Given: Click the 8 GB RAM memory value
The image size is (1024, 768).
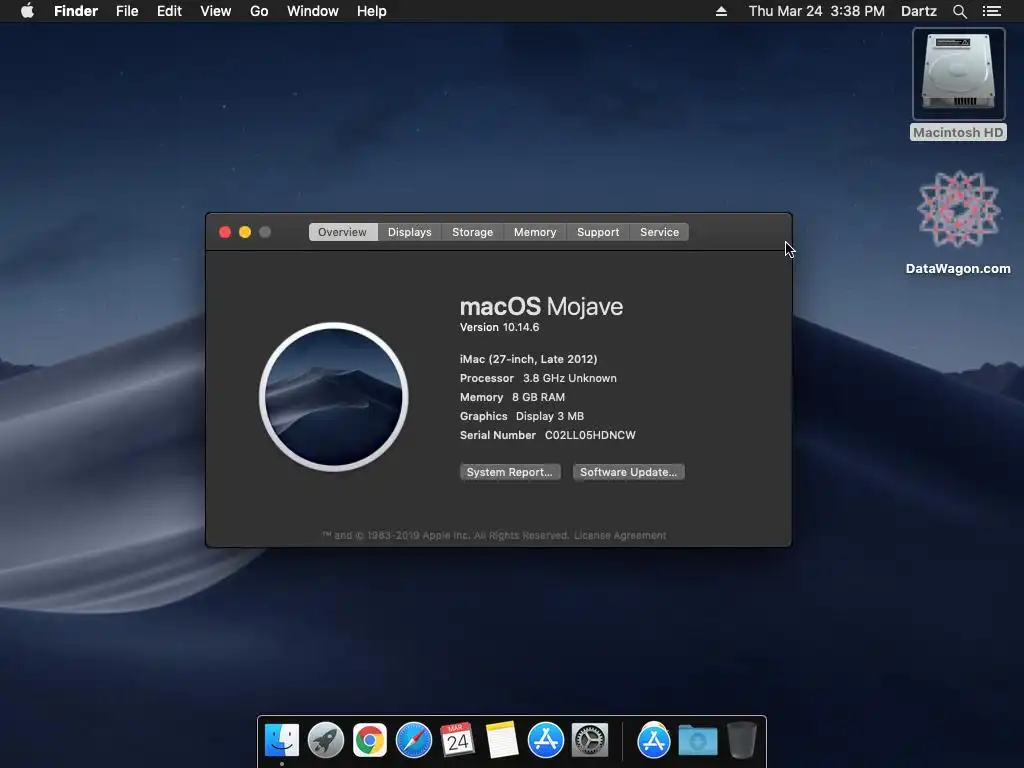Looking at the screenshot, I should [539, 397].
